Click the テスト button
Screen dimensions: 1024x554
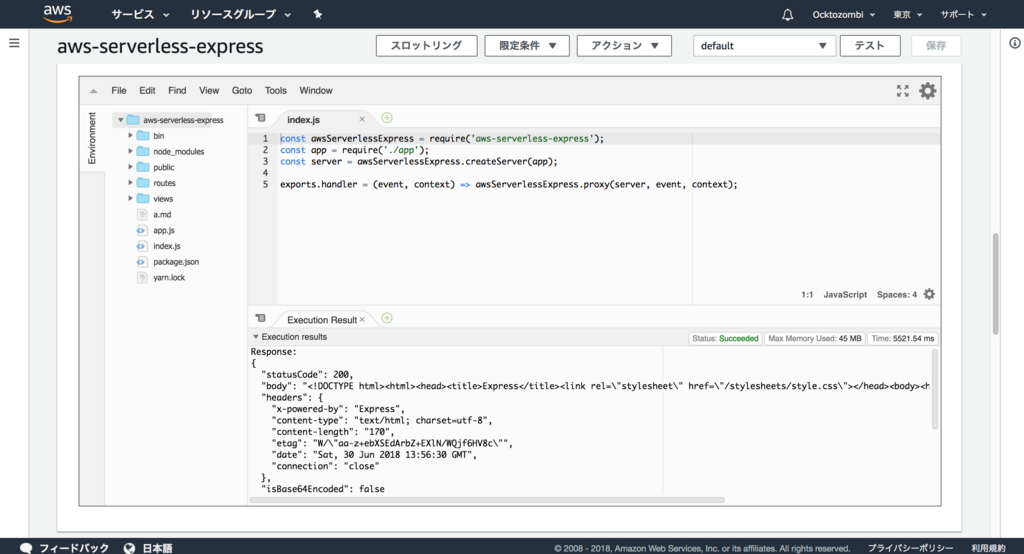point(870,46)
